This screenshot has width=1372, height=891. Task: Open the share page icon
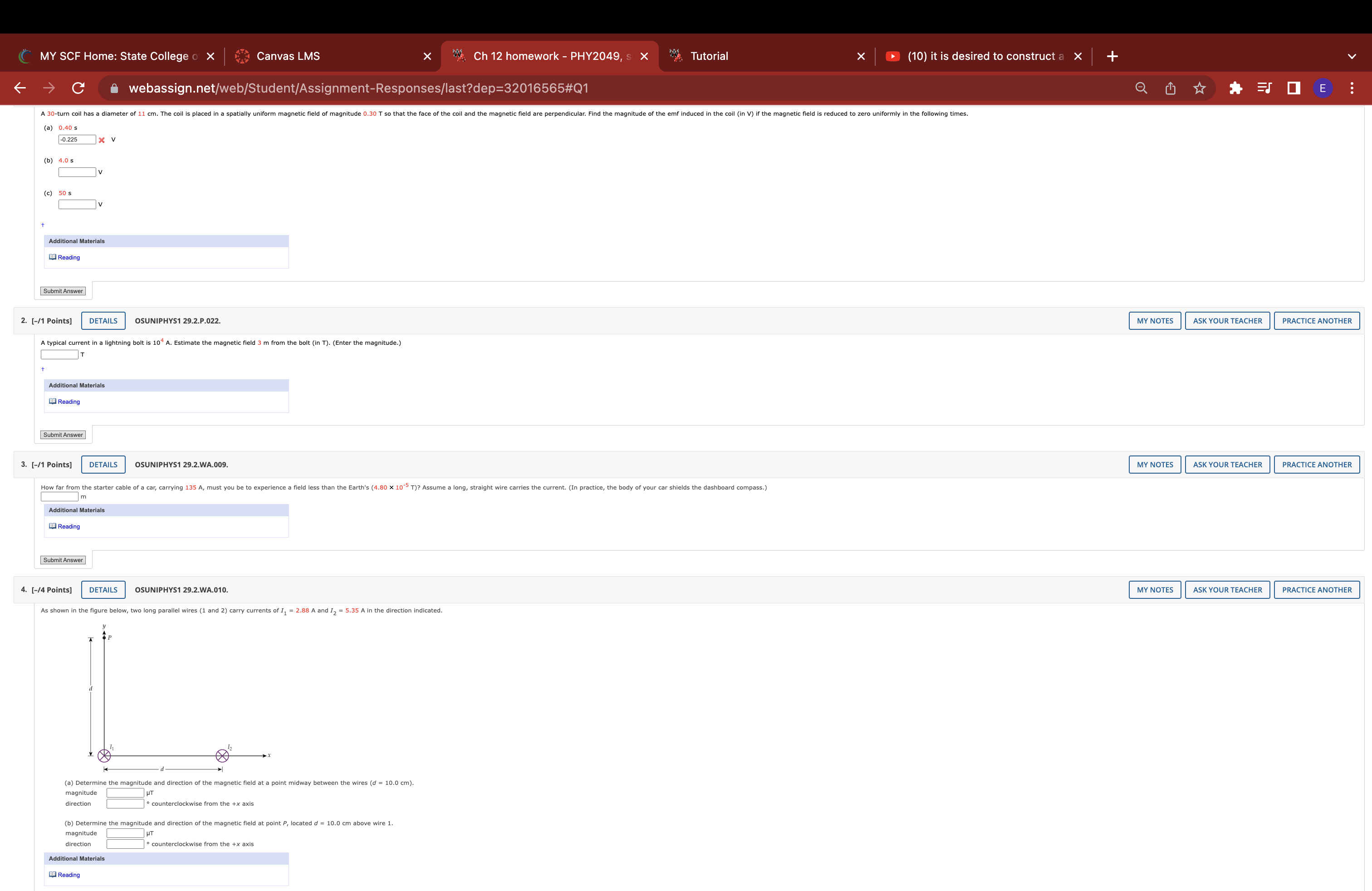[x=1170, y=88]
